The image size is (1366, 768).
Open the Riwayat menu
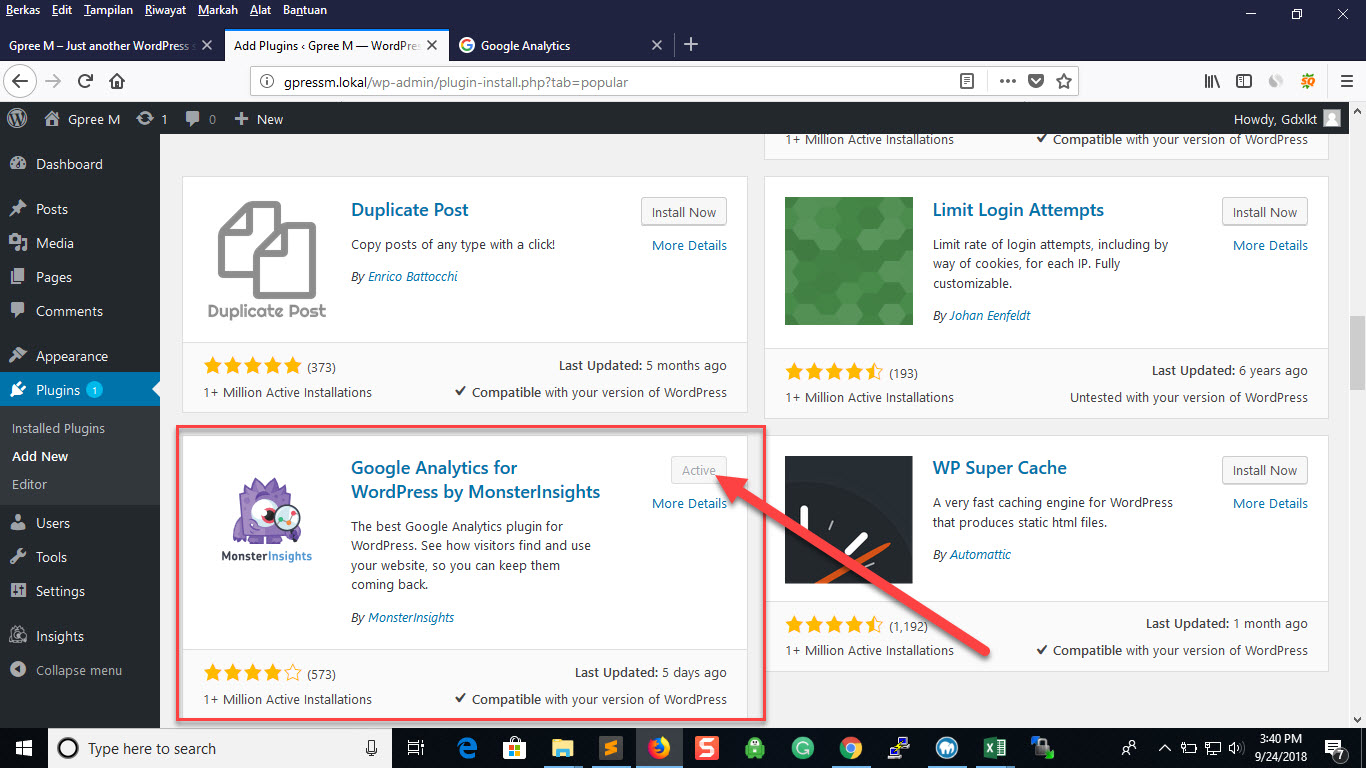164,10
